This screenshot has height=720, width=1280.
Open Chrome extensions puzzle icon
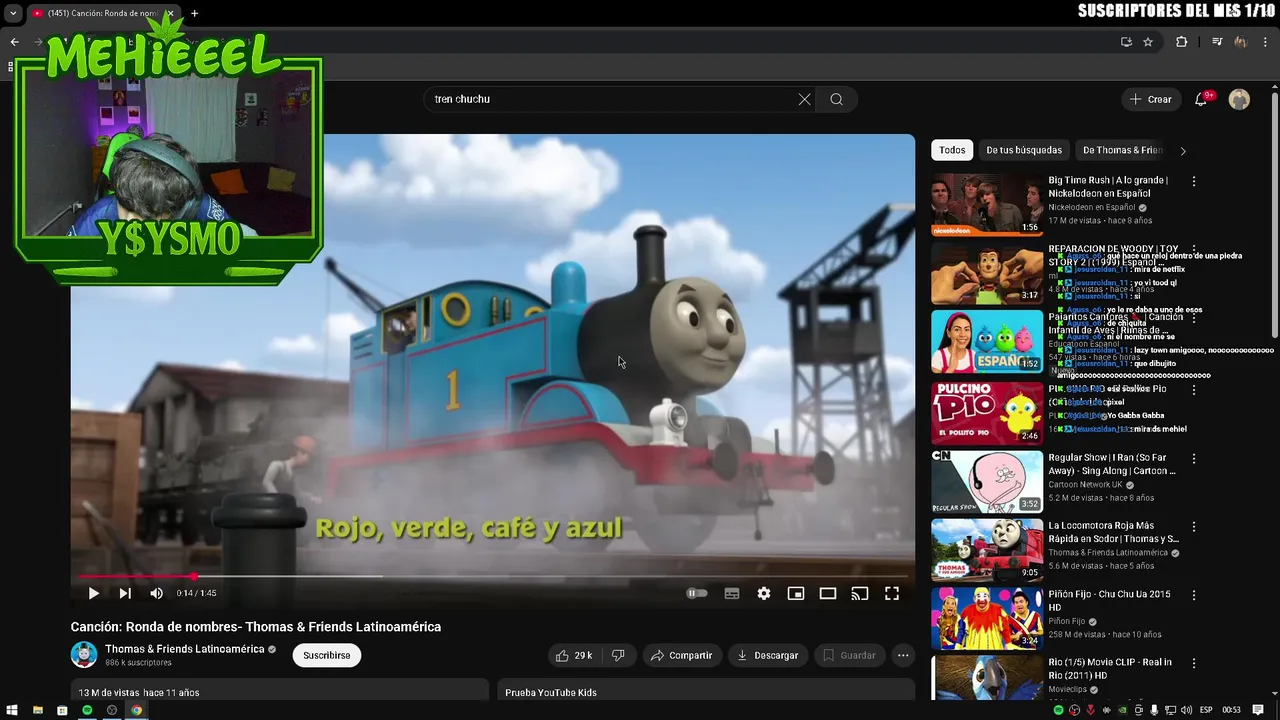click(x=1181, y=42)
